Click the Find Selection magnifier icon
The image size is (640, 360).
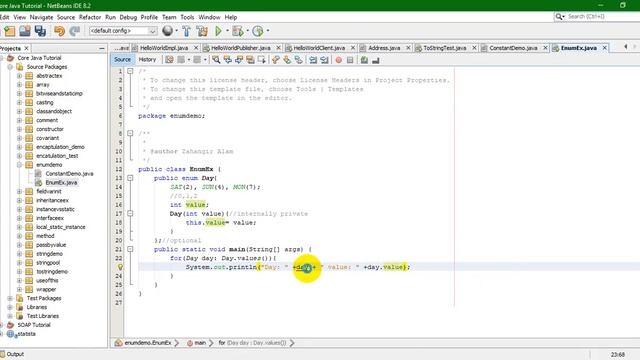coord(216,60)
